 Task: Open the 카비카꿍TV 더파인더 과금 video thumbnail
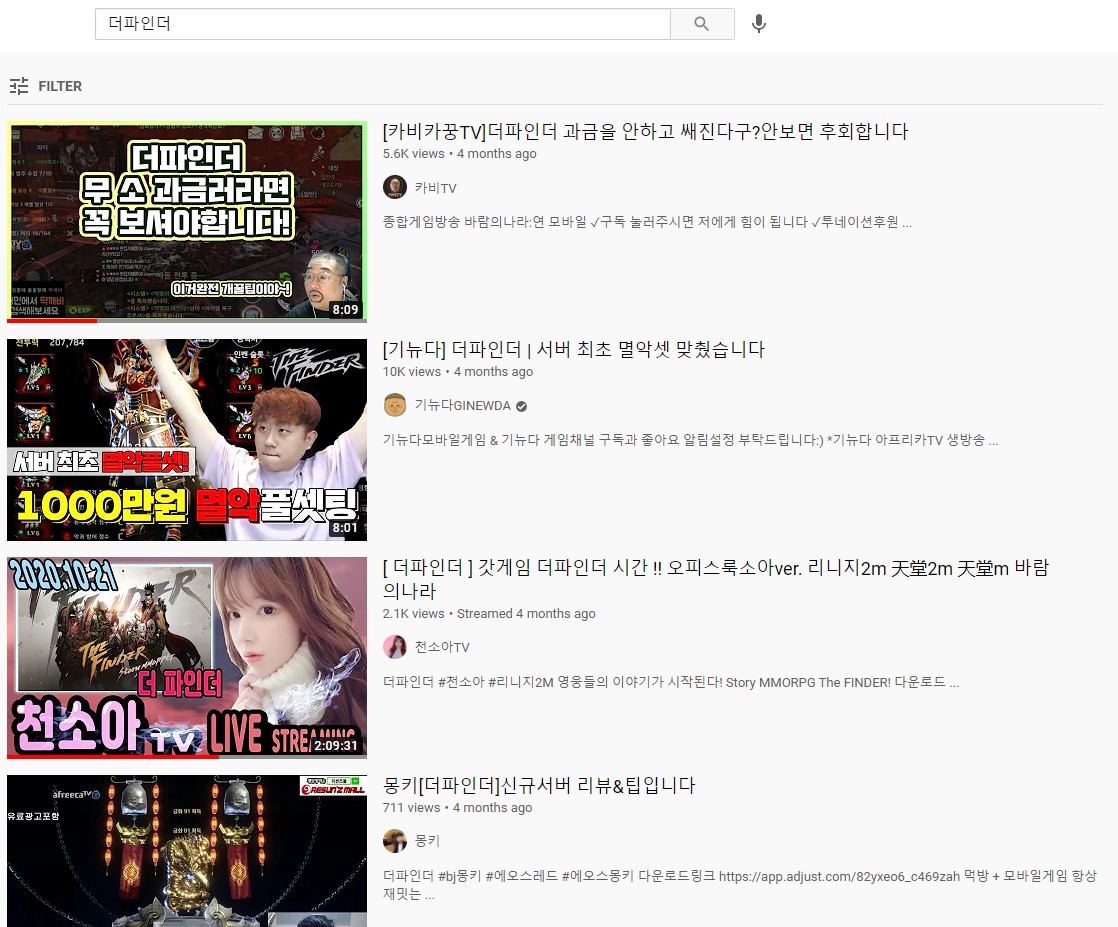click(x=187, y=222)
